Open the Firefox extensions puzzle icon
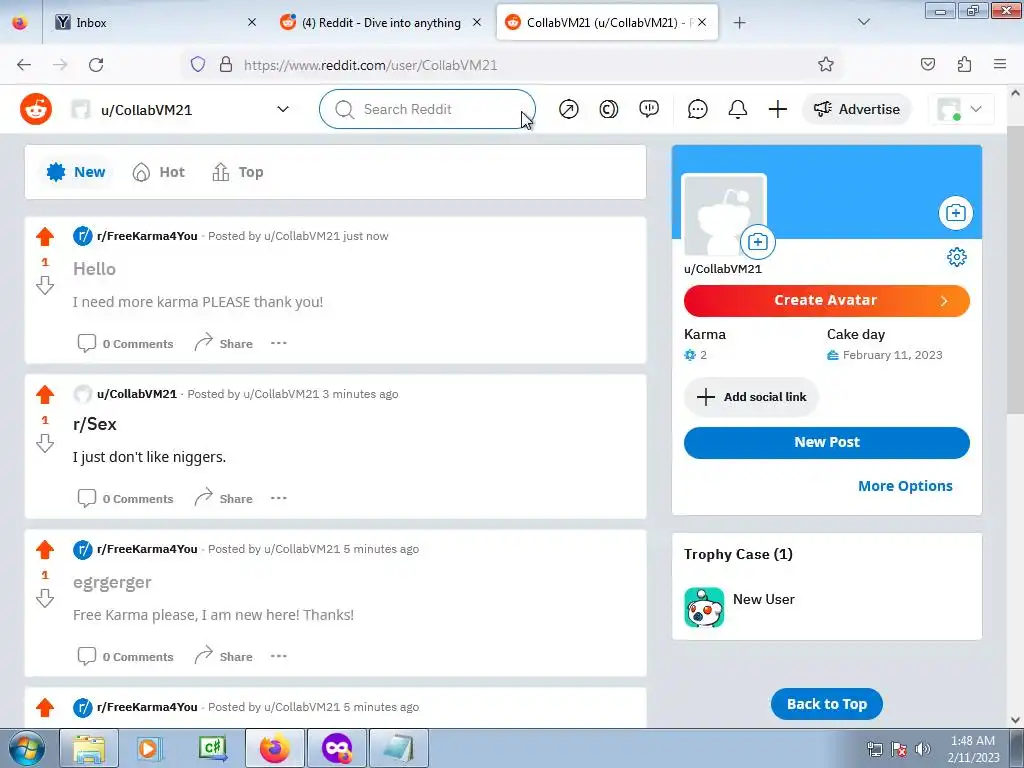1024x768 pixels. (964, 64)
